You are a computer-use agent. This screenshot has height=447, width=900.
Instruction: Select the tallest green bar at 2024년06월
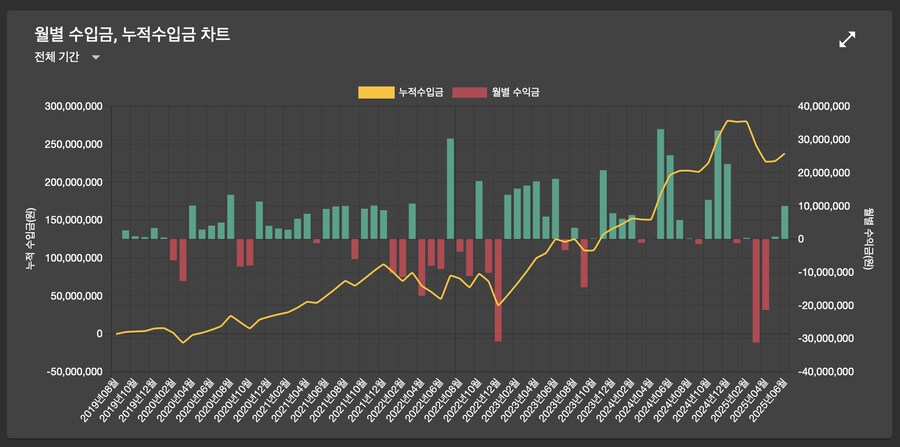[660, 184]
